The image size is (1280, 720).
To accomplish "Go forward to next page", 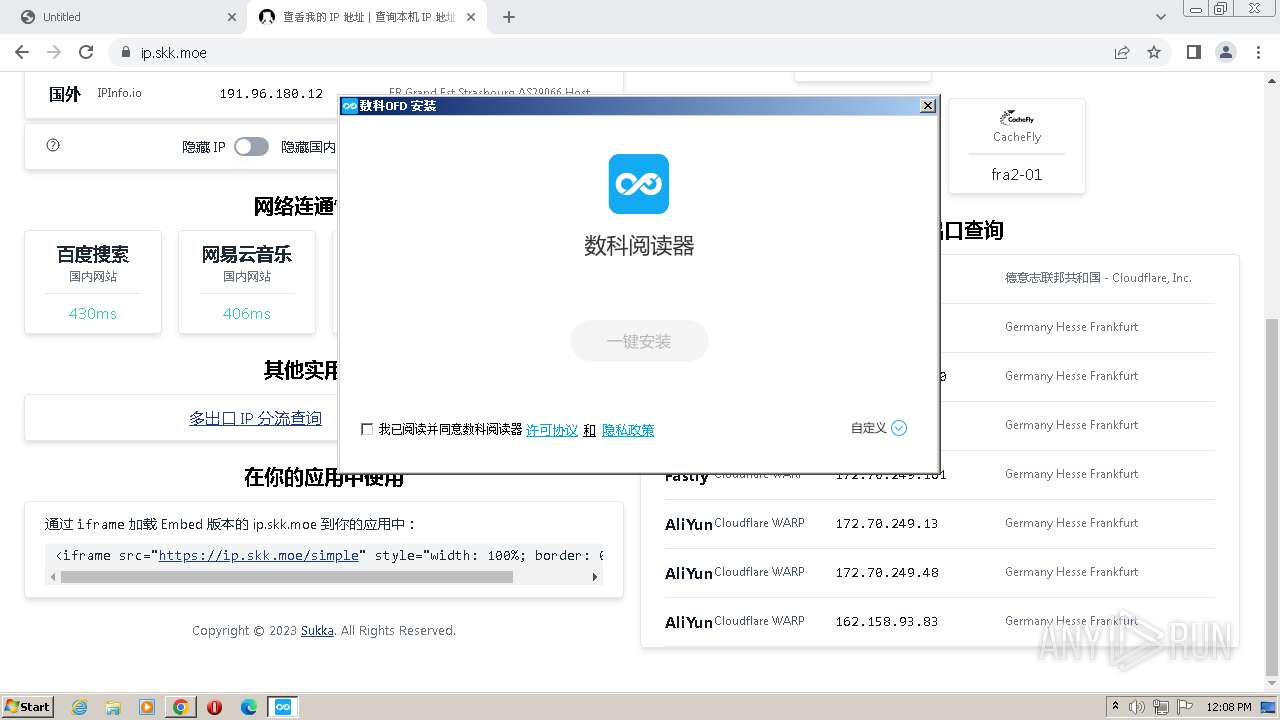I will point(54,52).
